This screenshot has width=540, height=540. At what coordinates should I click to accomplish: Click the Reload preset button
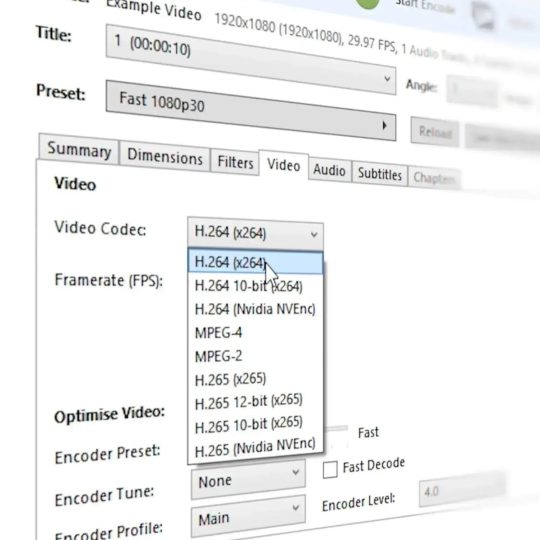[x=435, y=132]
